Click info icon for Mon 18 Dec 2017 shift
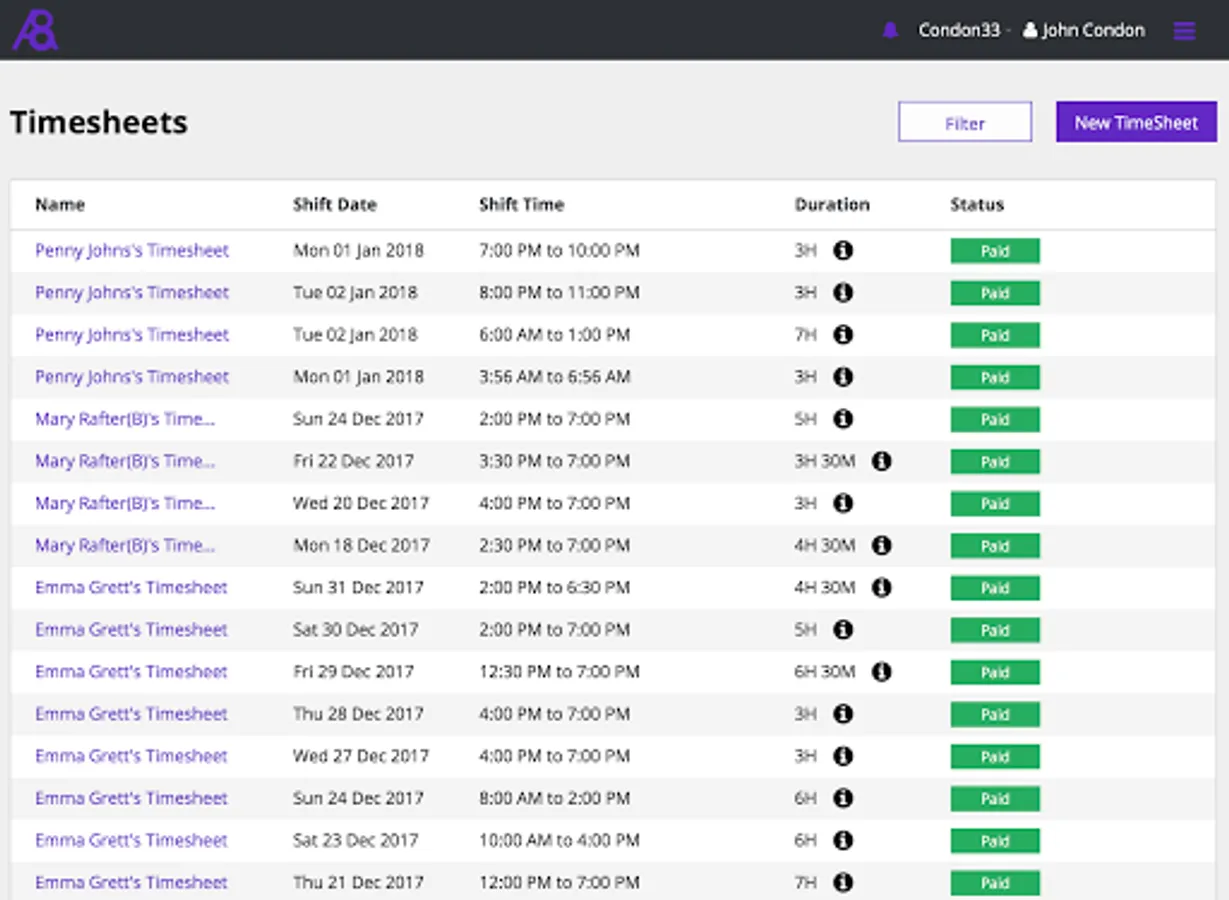This screenshot has width=1229, height=900. coord(881,546)
